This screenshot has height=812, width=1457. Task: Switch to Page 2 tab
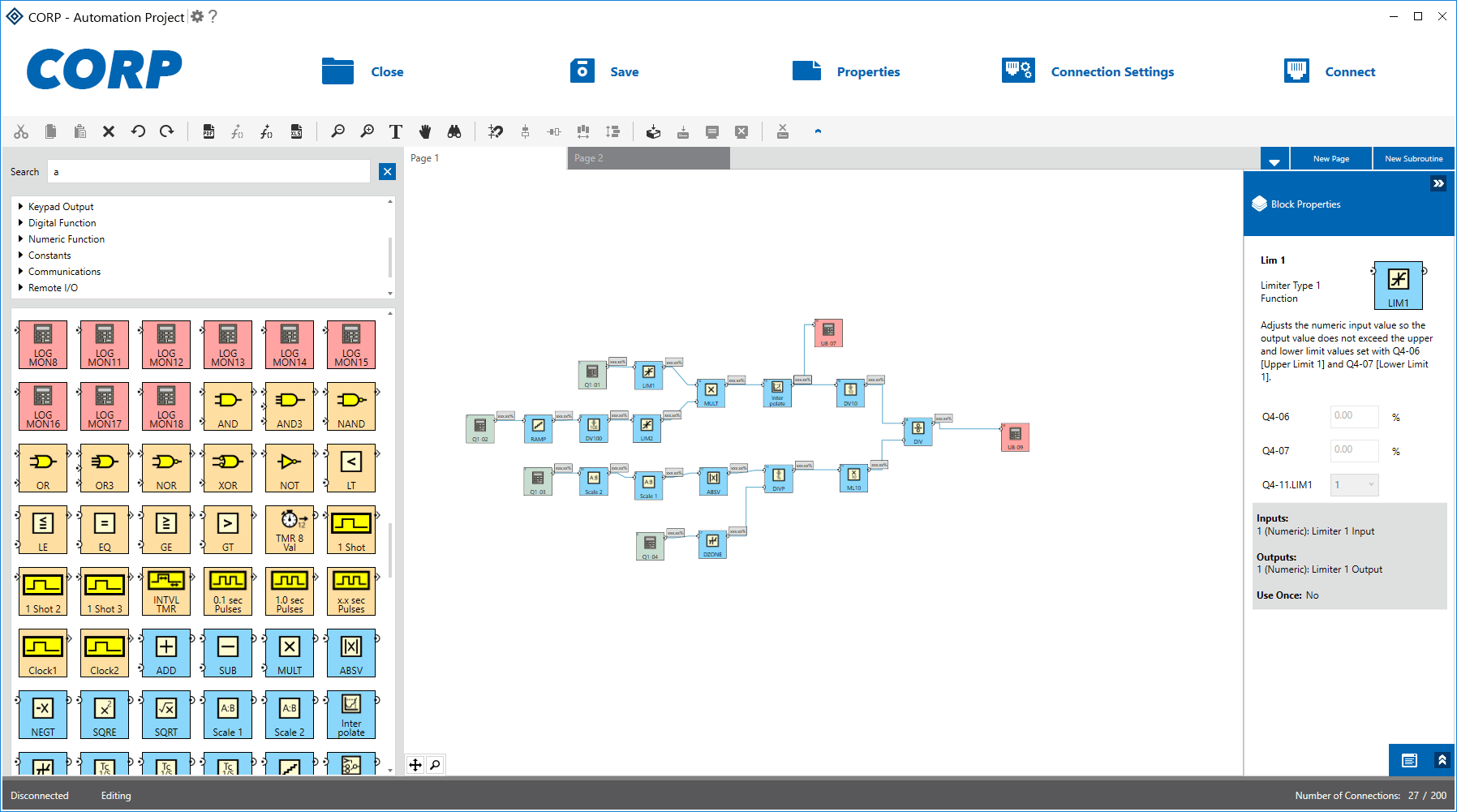648,158
